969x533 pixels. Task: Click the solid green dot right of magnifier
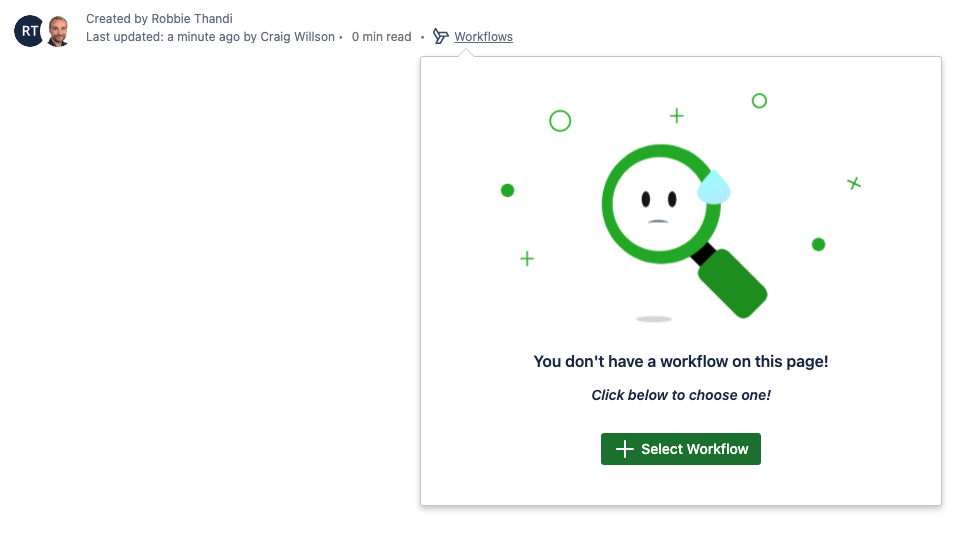pyautogui.click(x=818, y=244)
